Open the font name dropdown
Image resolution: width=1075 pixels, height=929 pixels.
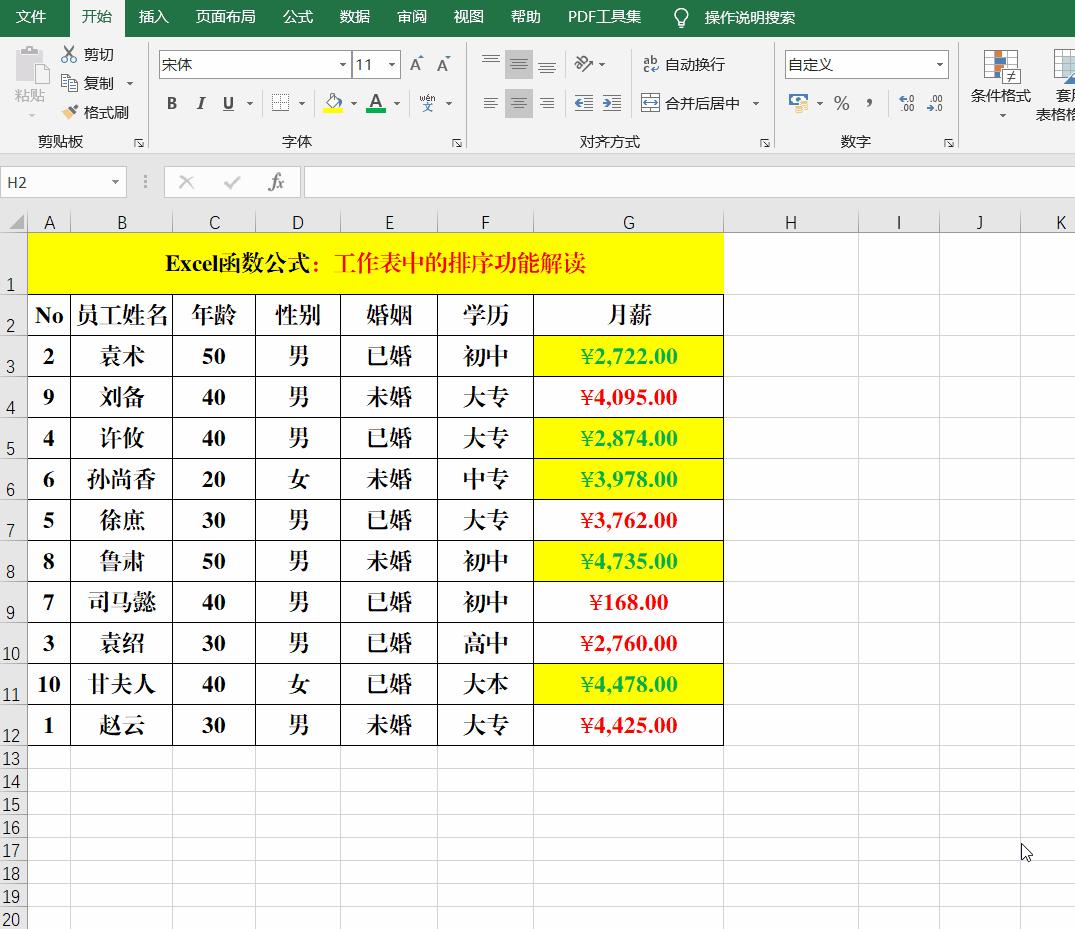343,63
